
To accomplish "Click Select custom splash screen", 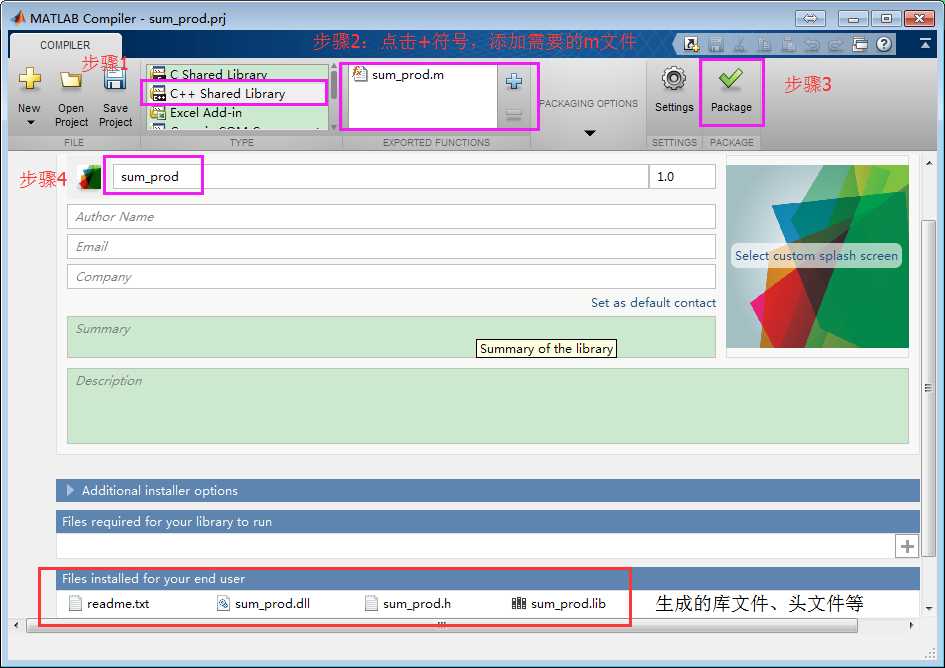I will [816, 256].
